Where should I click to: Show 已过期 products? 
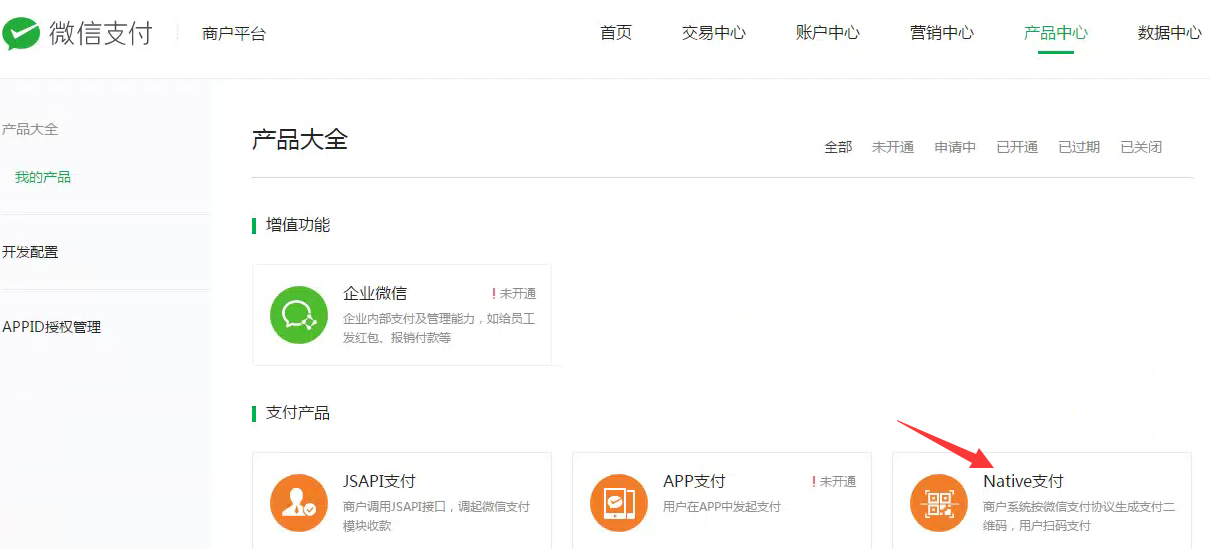[1079, 147]
